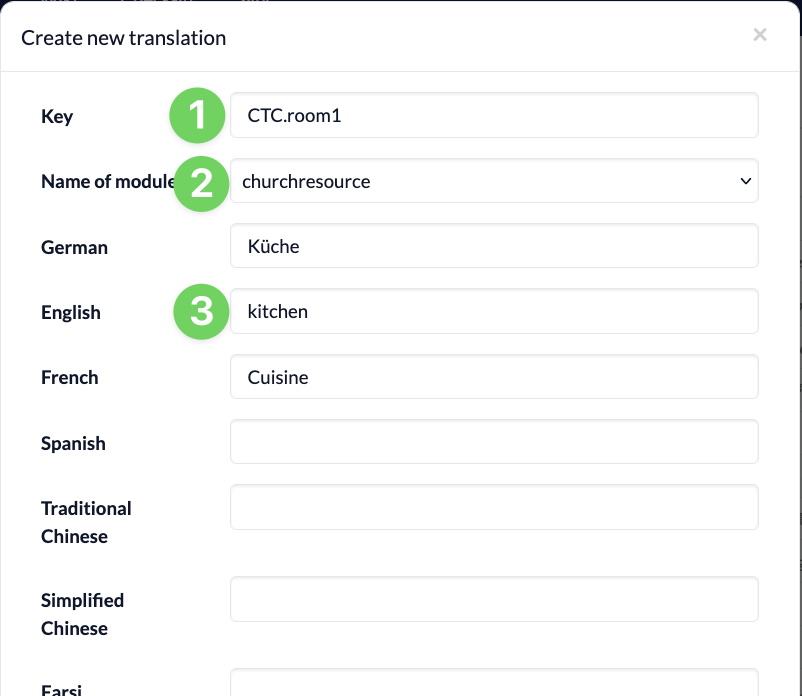This screenshot has width=802, height=696.
Task: Click the Create new translation heading
Action: 123,38
